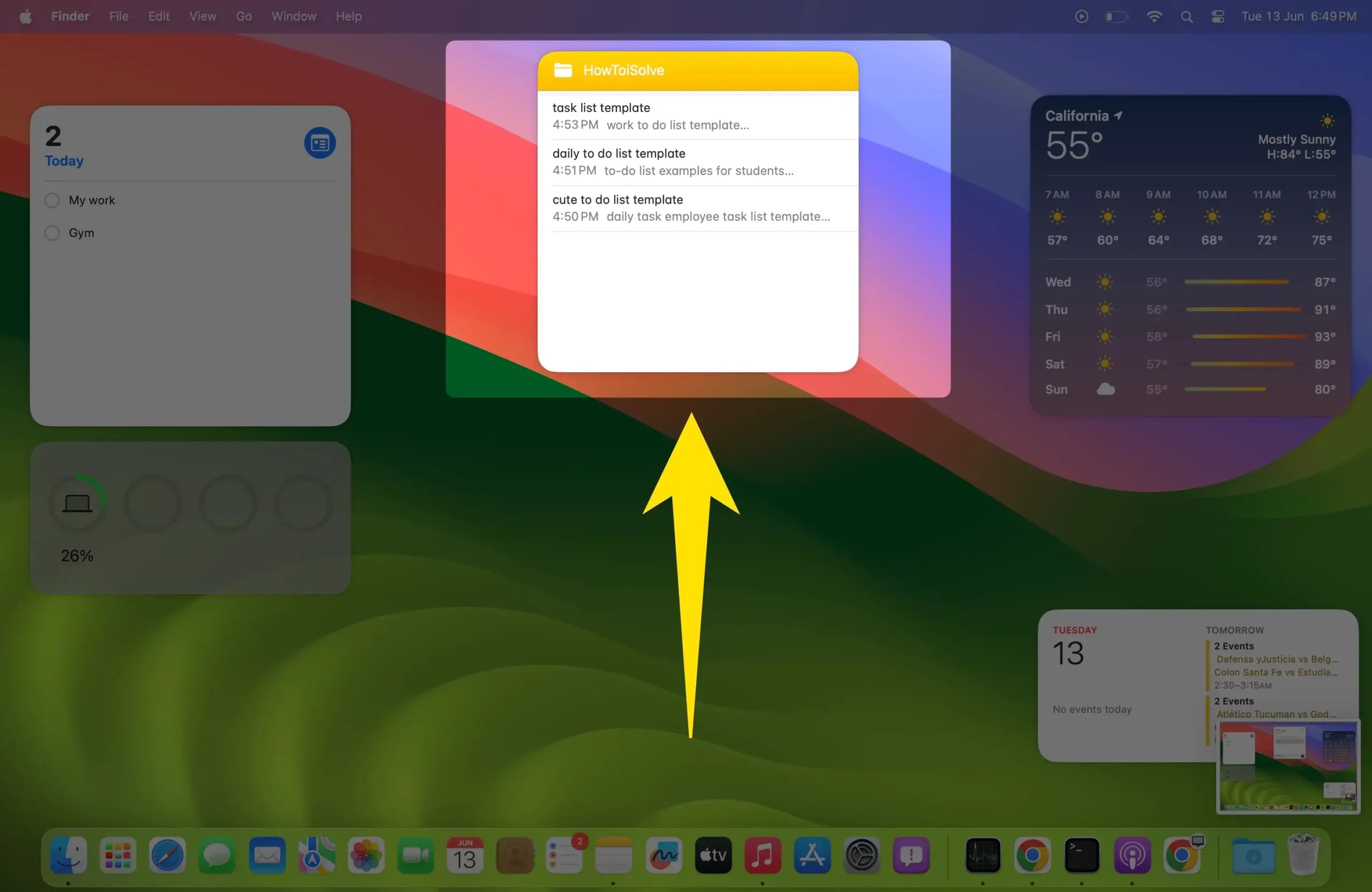Viewport: 1372px width, 892px height.
Task: Open the Go menu
Action: click(x=244, y=16)
